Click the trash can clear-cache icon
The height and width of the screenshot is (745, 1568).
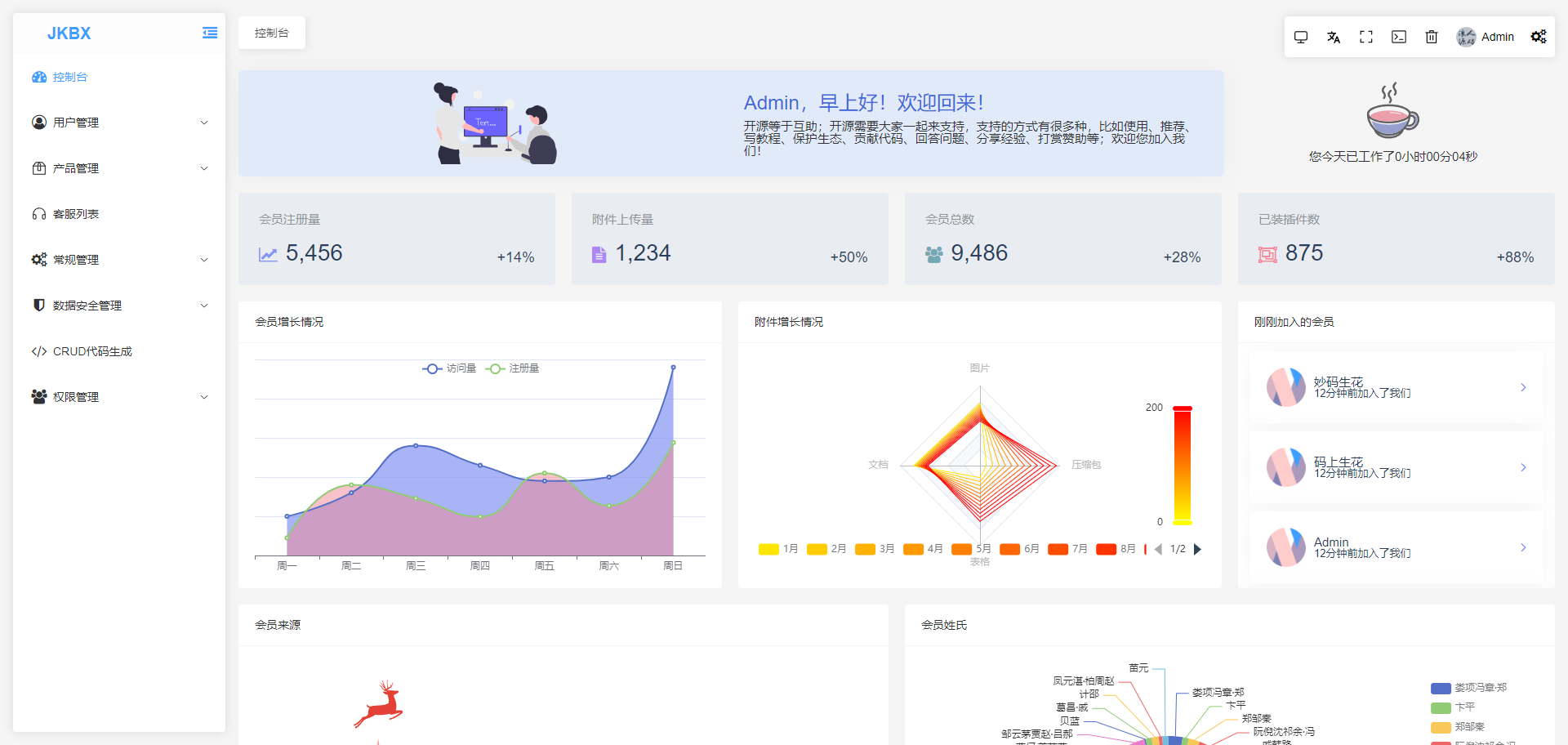1432,37
